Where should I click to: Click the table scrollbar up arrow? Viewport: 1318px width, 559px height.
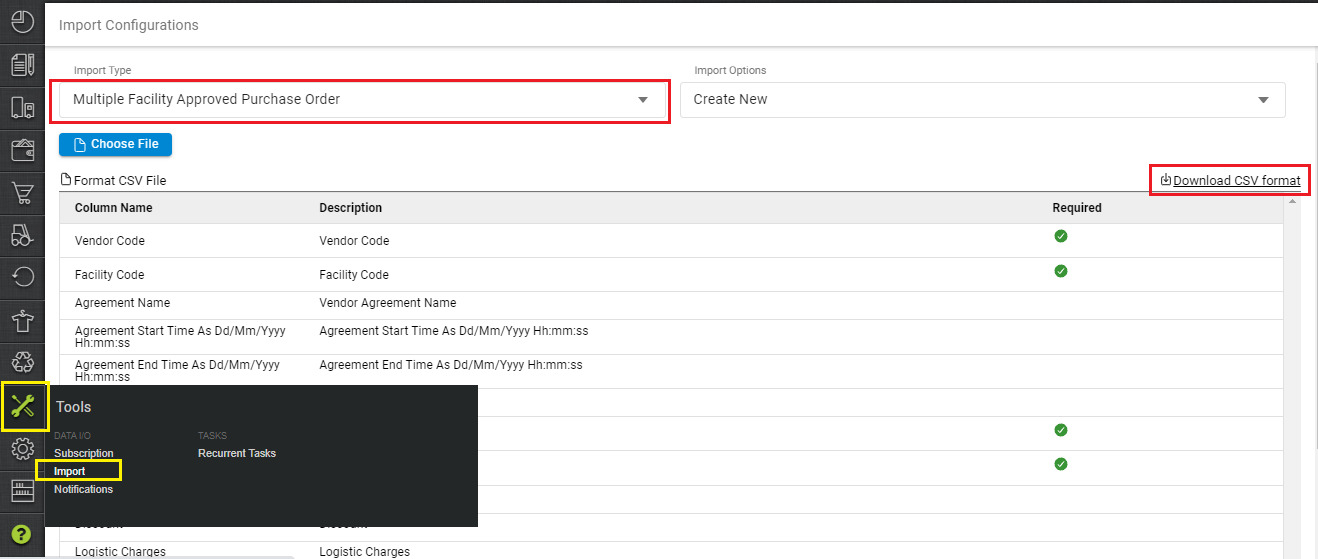[1292, 202]
